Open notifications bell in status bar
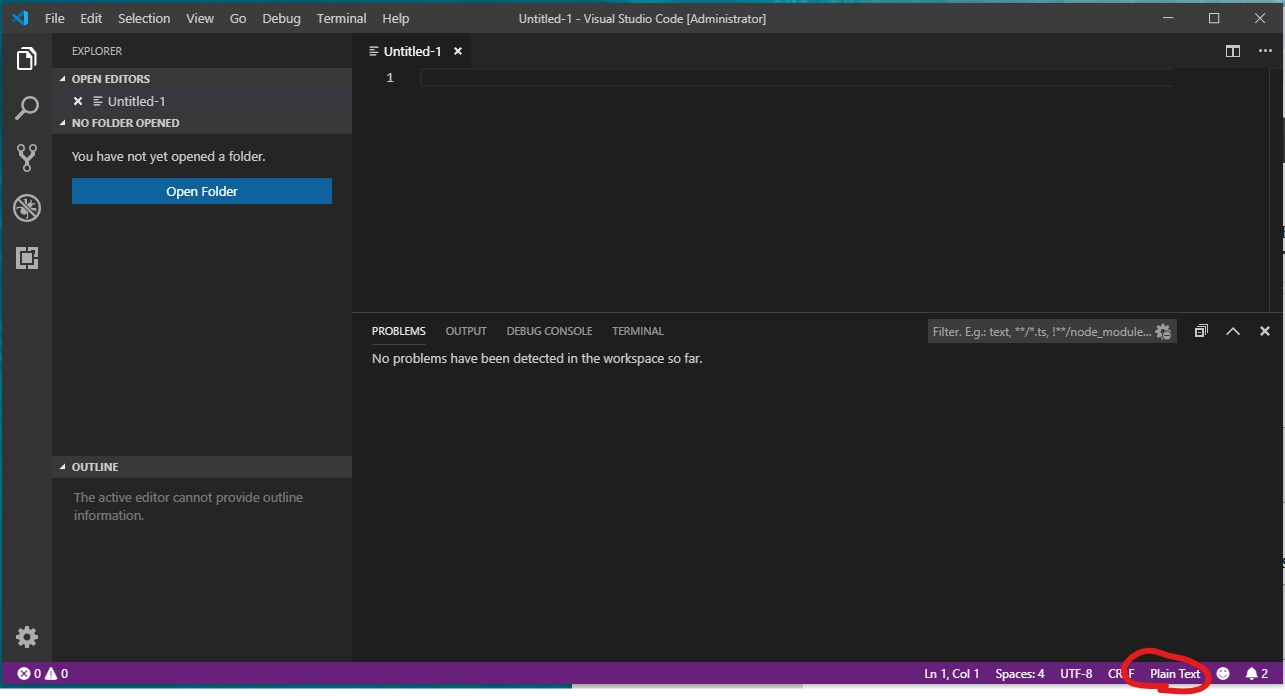Viewport: 1285px width, 696px height. (x=1253, y=673)
